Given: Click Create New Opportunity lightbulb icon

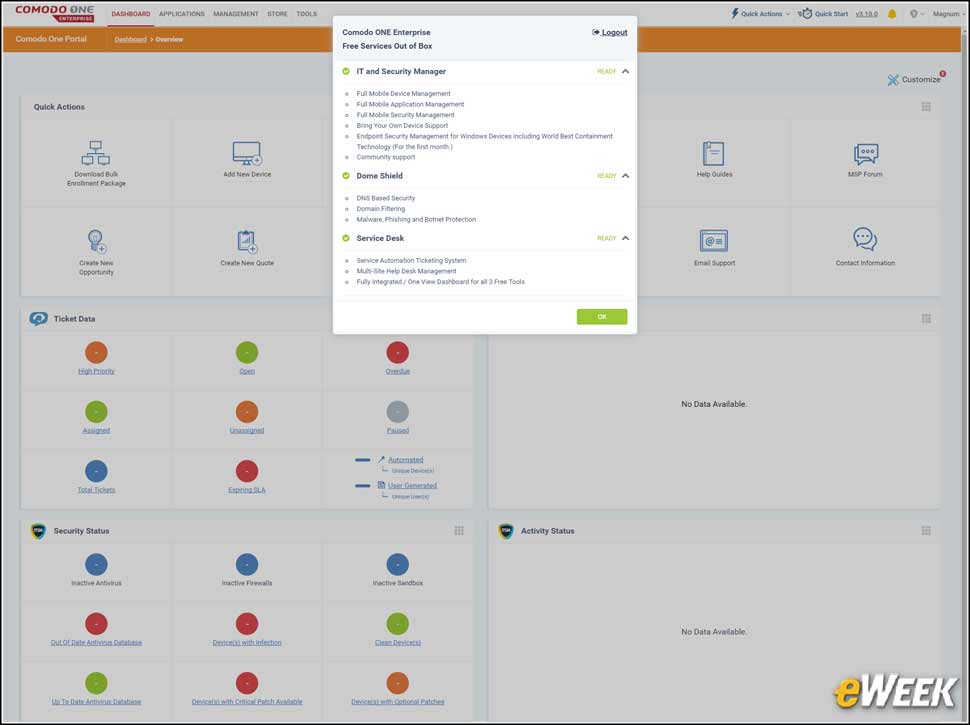Looking at the screenshot, I should tap(96, 241).
